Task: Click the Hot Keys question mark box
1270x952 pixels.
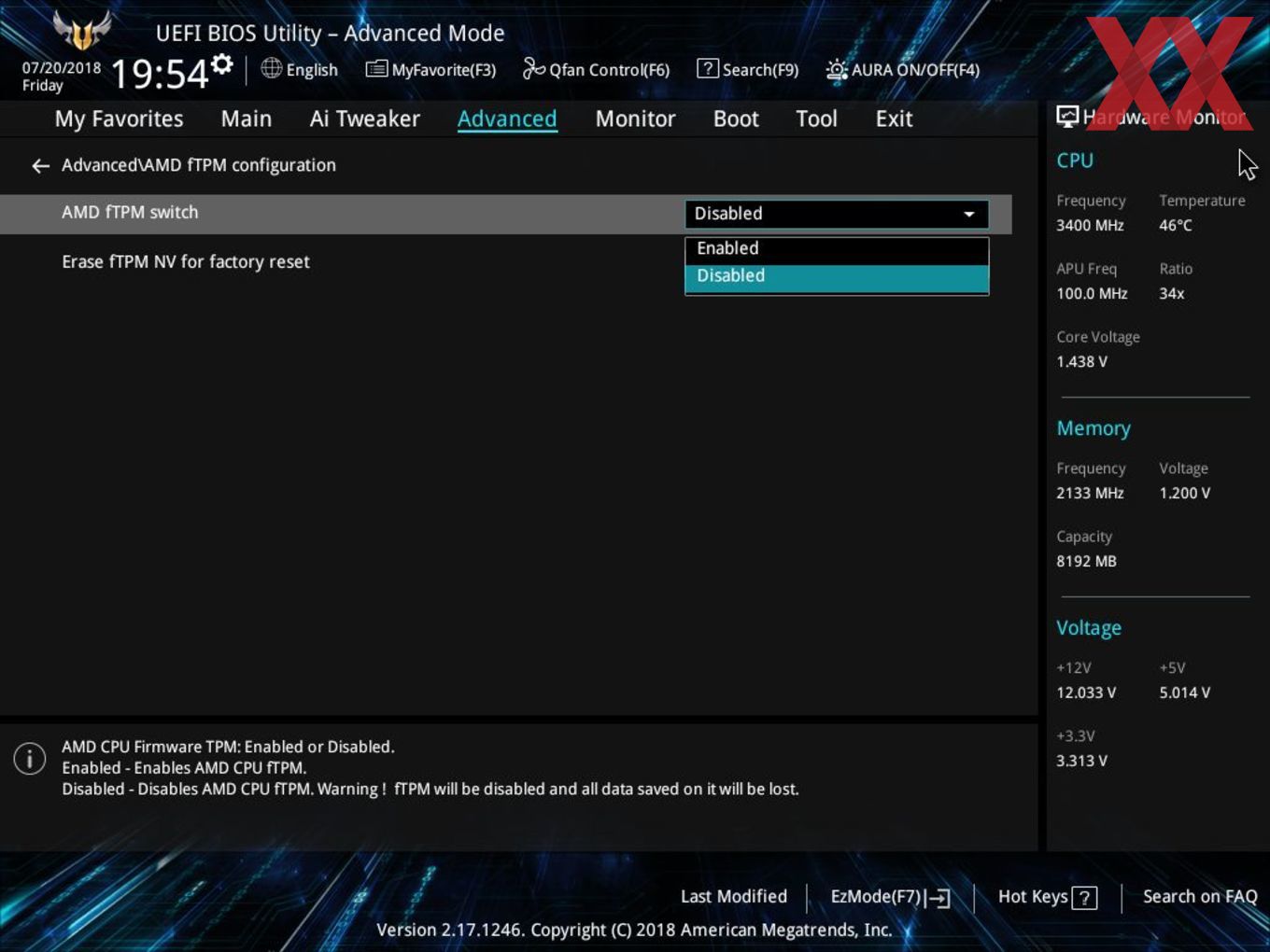Action: pyautogui.click(x=1084, y=898)
